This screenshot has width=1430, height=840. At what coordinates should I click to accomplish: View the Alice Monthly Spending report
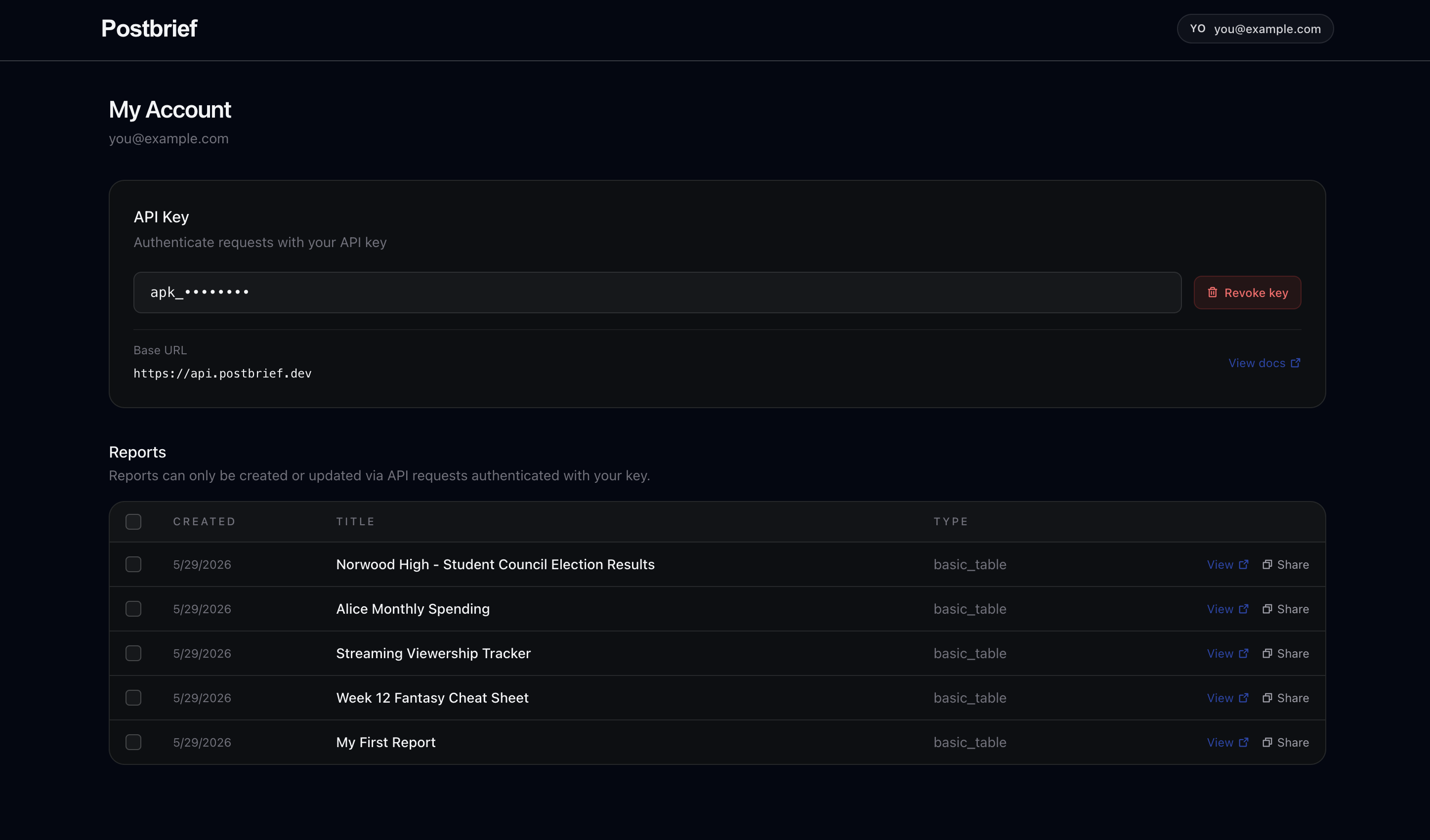1227,609
